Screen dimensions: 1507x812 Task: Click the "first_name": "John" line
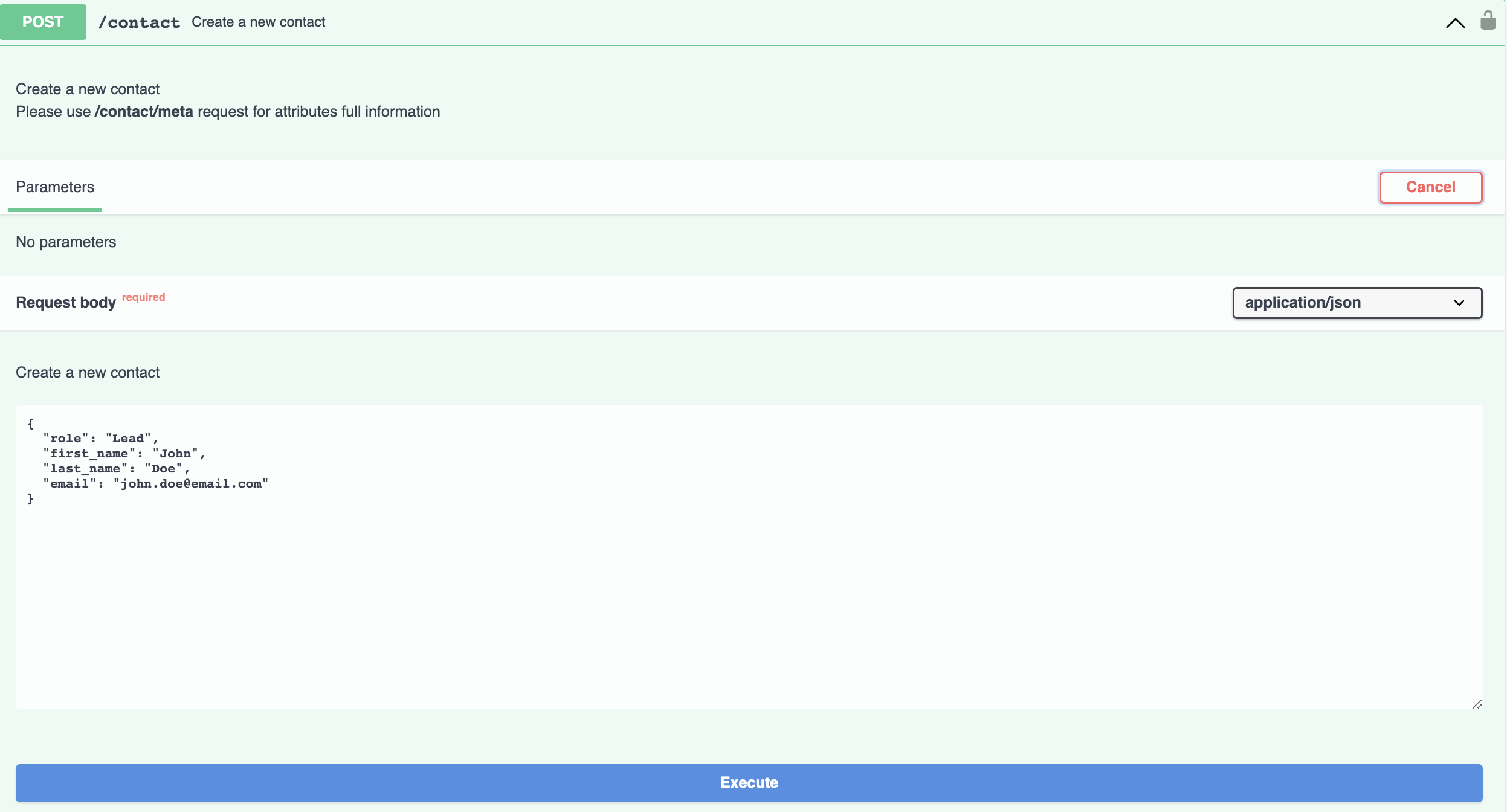[x=124, y=454]
